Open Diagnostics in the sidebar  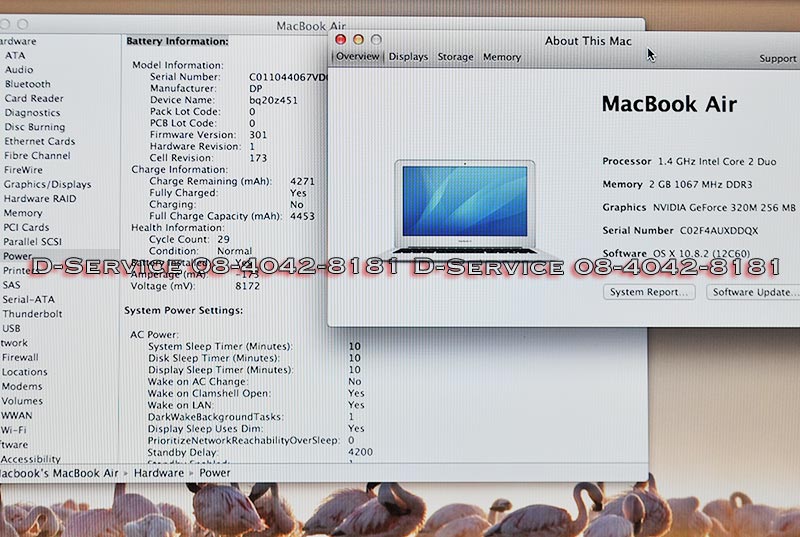32,112
